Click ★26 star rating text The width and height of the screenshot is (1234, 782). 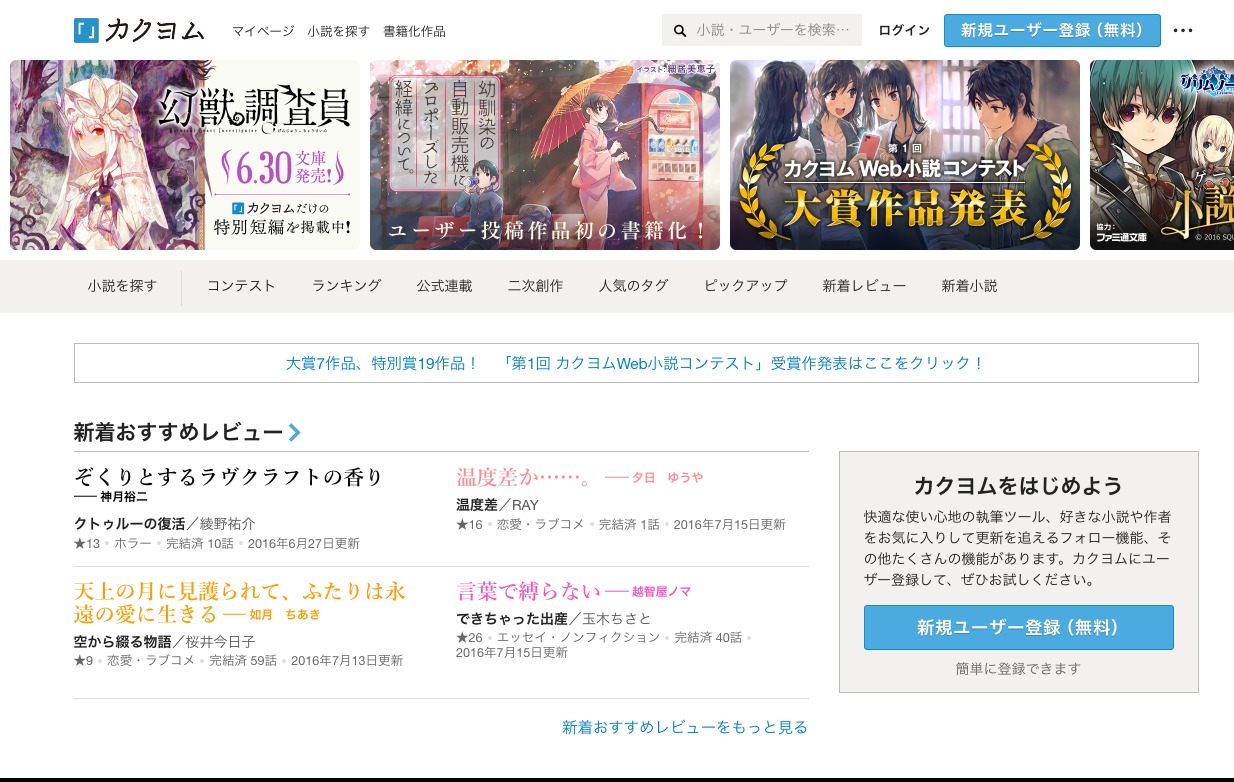[x=470, y=637]
